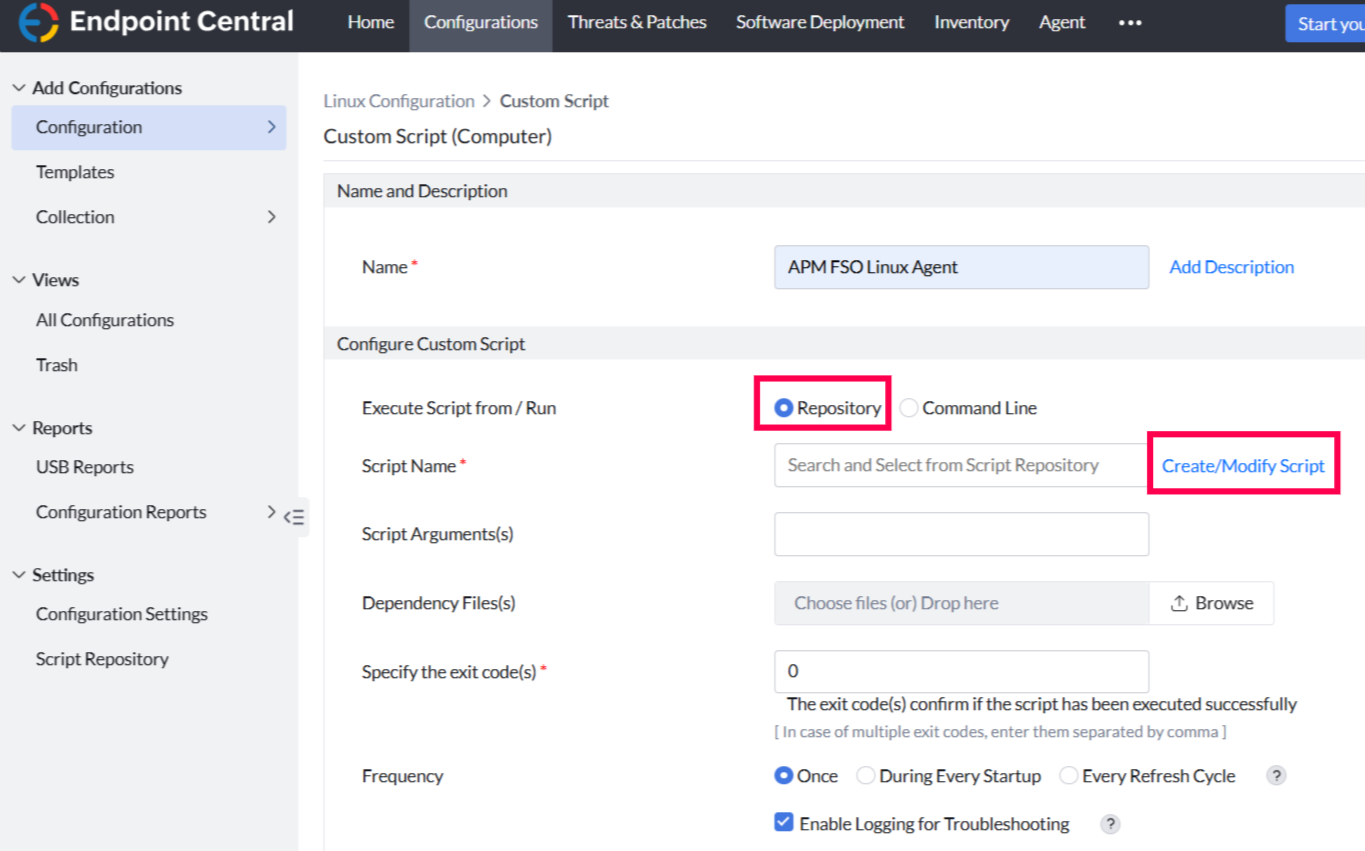Choose During Every Startup frequency

[x=866, y=776]
